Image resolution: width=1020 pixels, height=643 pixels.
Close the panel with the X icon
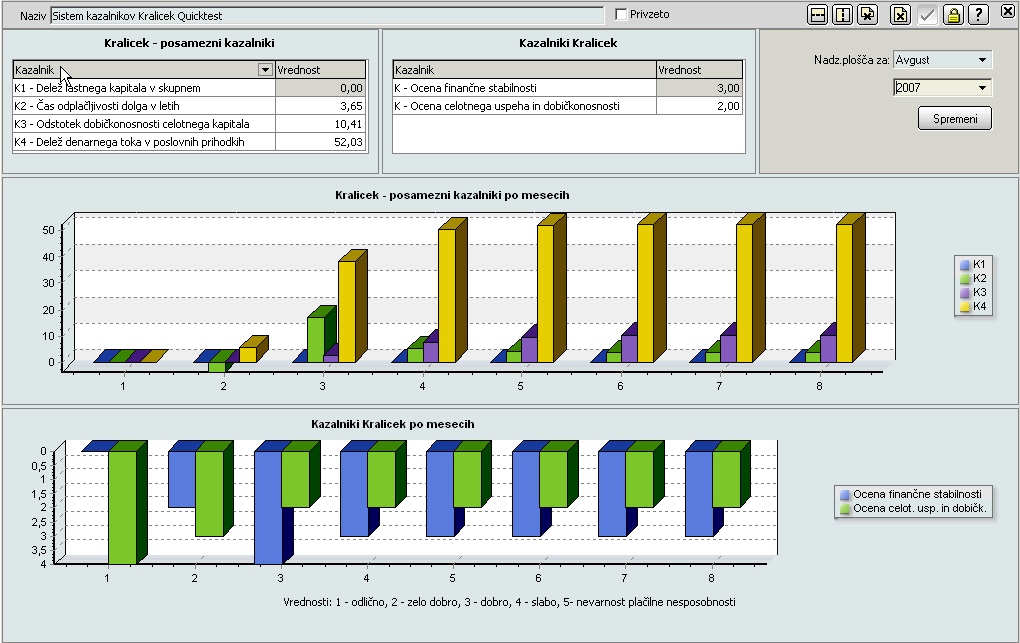click(x=1007, y=11)
